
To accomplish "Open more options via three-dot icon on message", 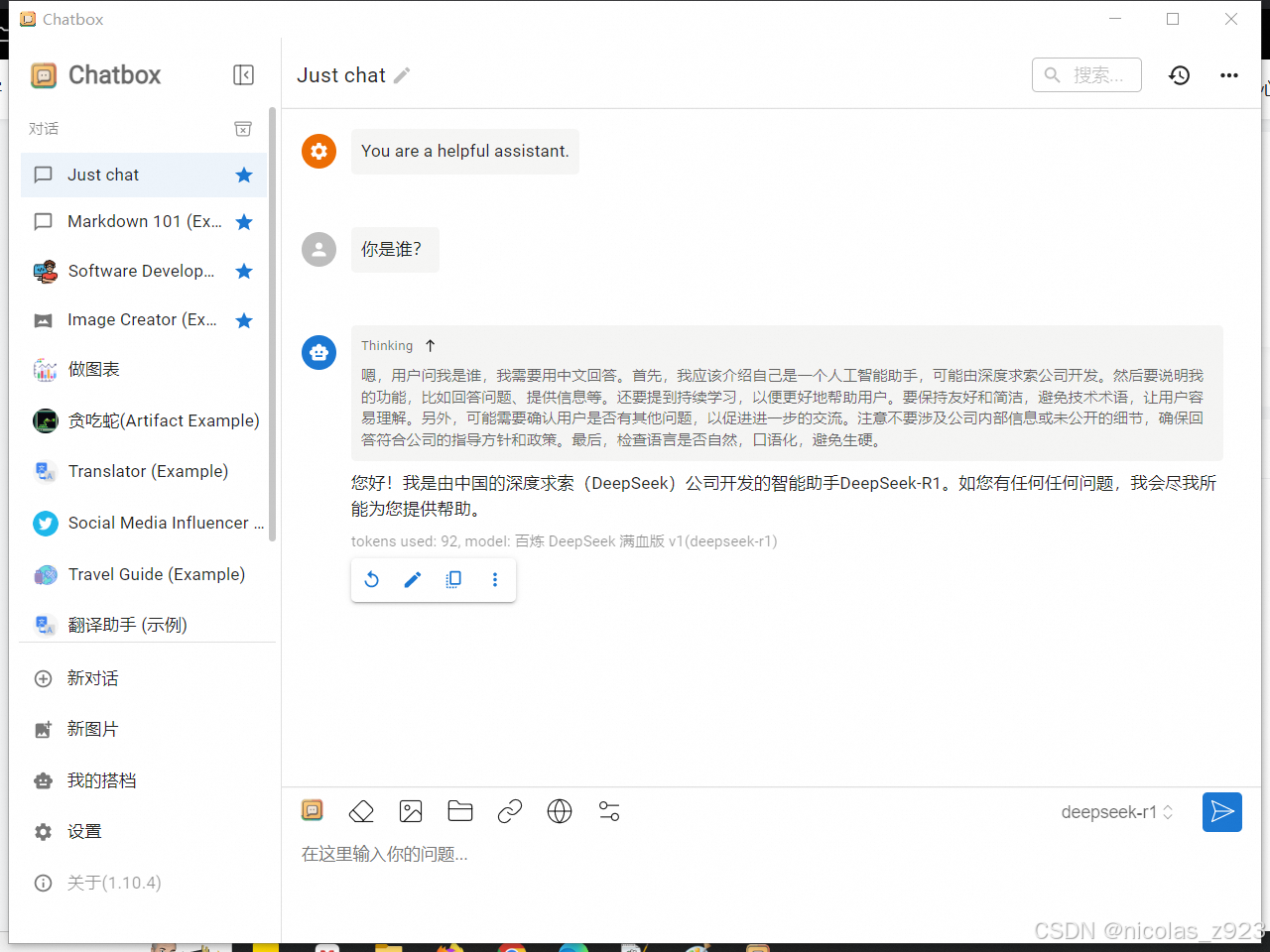I will 495,579.
